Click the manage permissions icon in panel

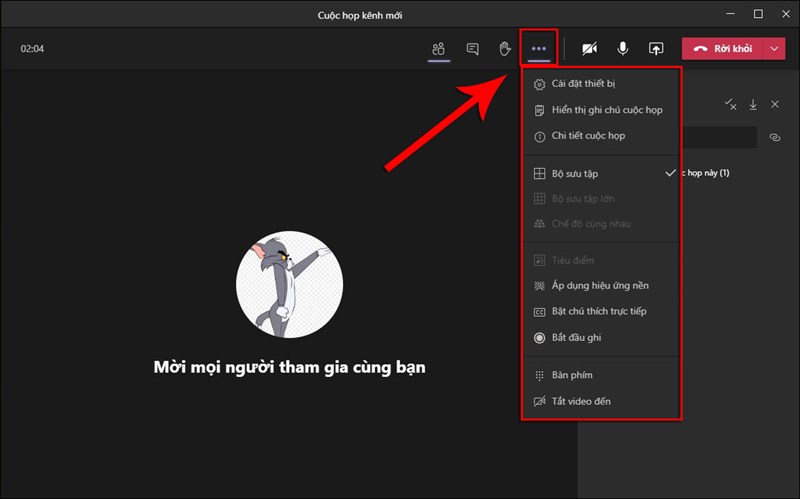click(730, 105)
